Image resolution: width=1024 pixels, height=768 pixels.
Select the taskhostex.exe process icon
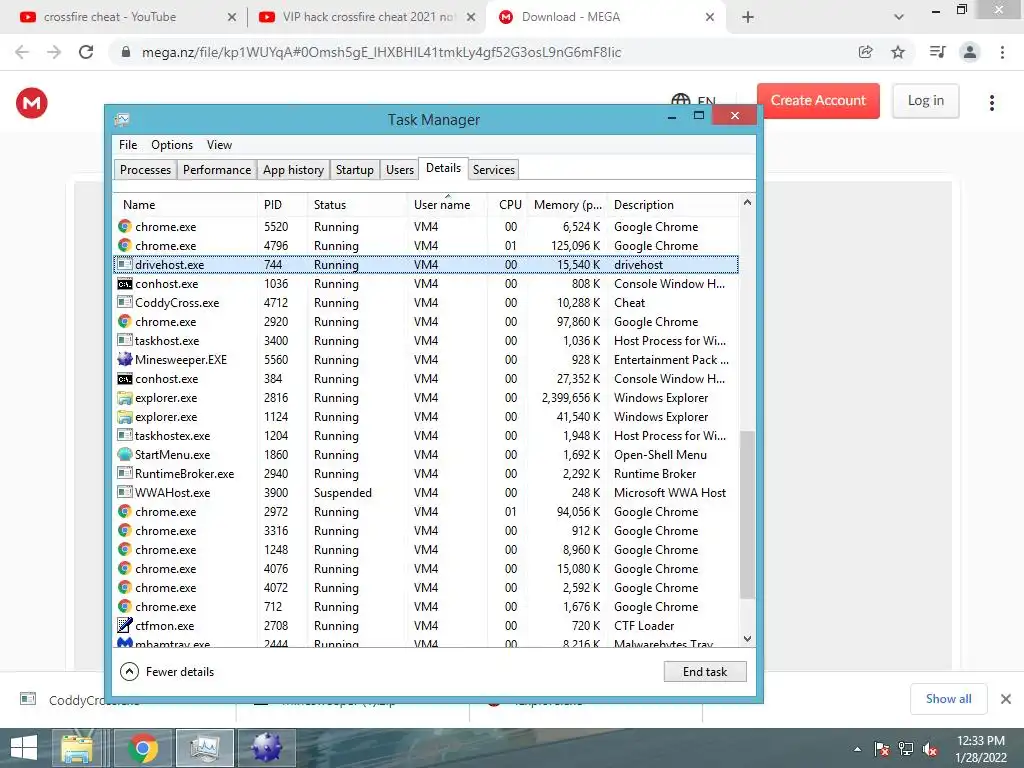click(x=125, y=436)
